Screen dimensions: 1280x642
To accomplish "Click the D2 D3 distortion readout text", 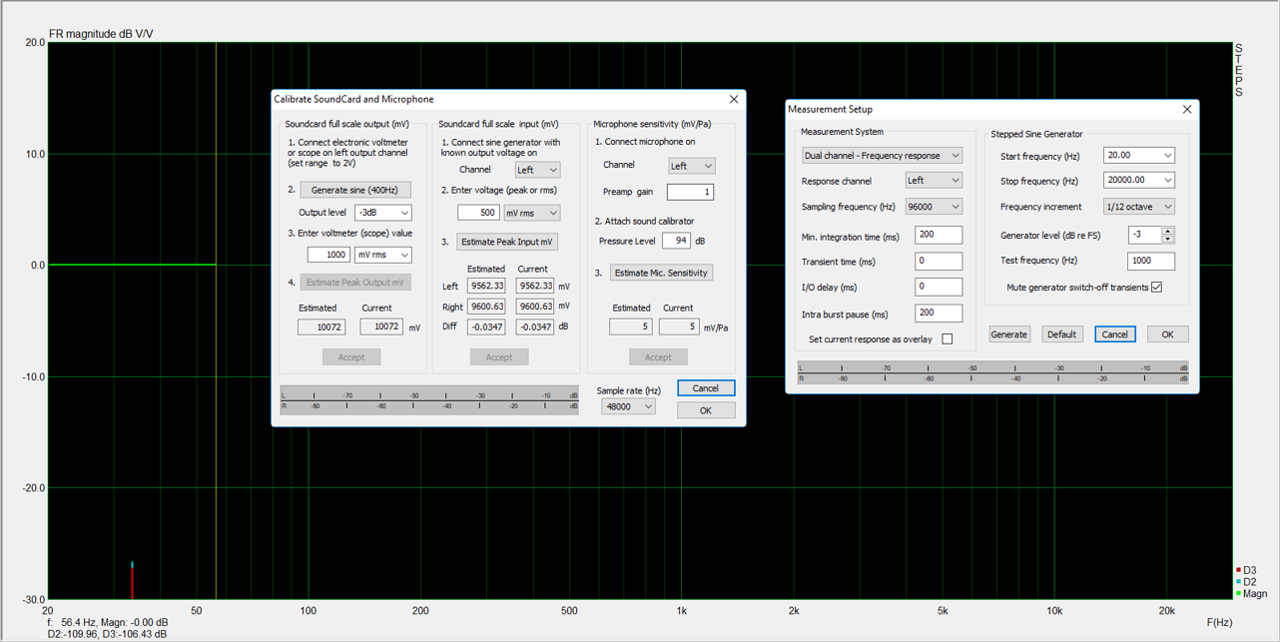I will point(107,634).
